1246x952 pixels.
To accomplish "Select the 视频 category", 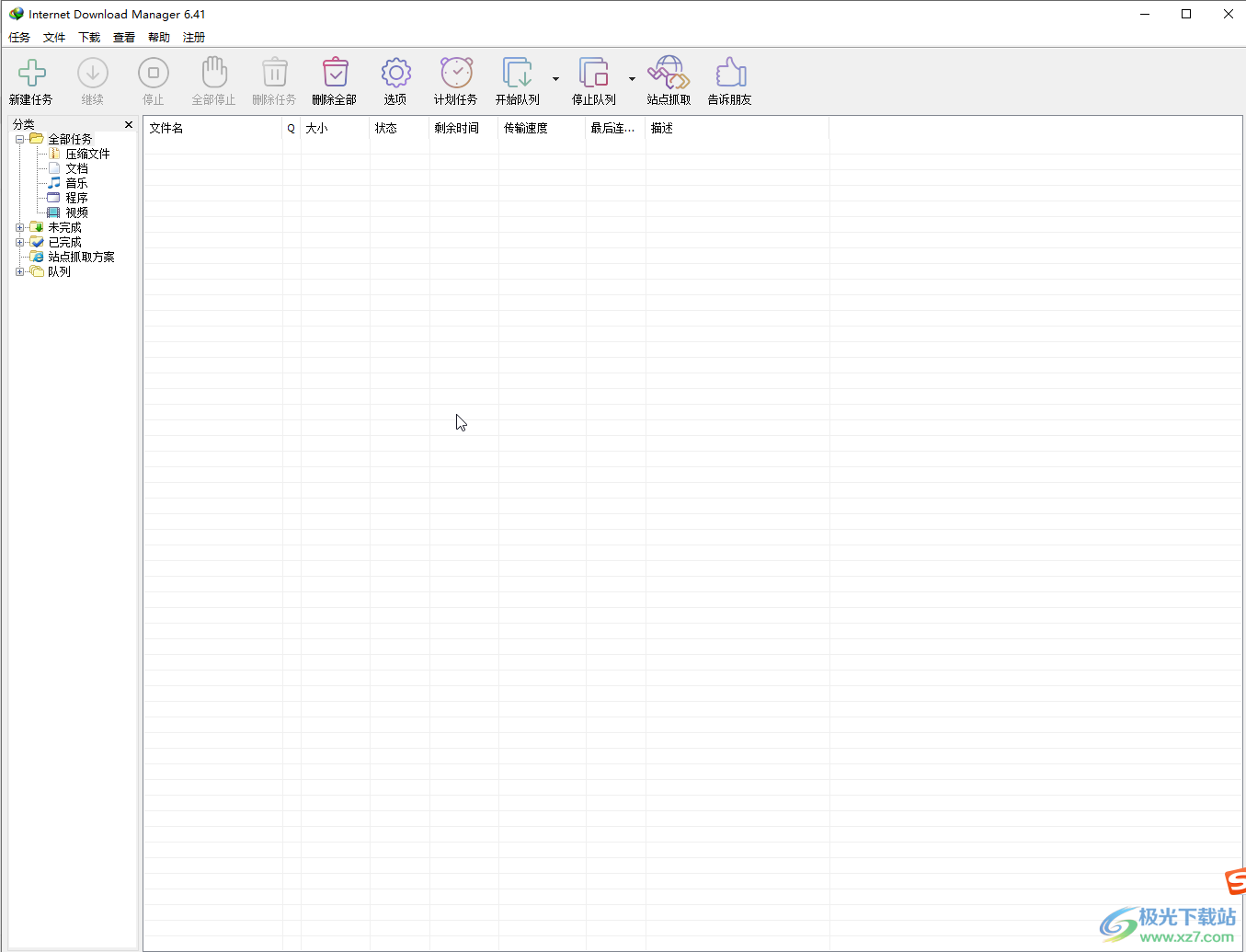I will pos(76,212).
